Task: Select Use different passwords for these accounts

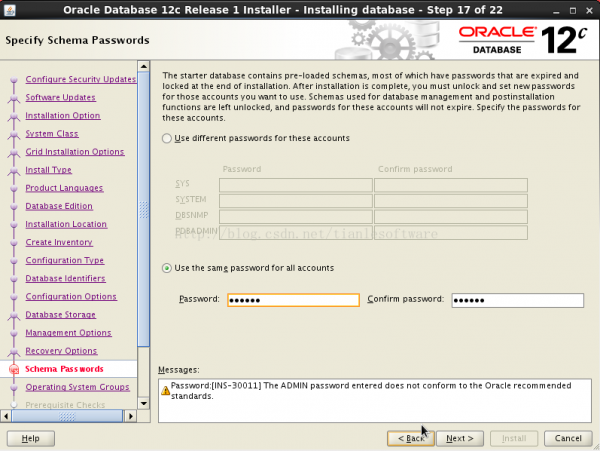Action: [x=167, y=138]
